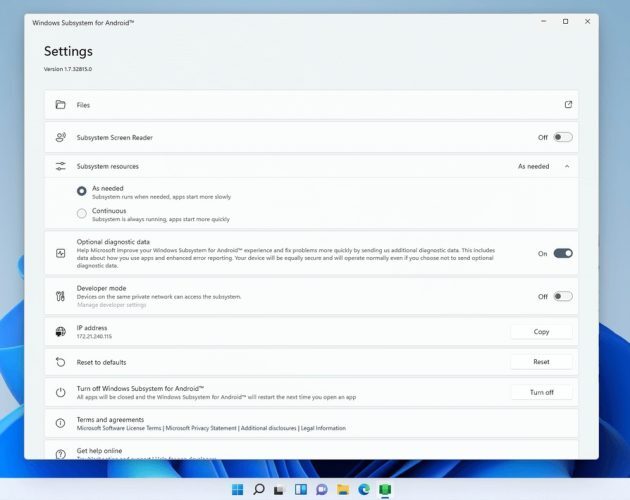630x500 pixels.
Task: Maximize the Windows Subsystem for Android window
Action: point(565,21)
